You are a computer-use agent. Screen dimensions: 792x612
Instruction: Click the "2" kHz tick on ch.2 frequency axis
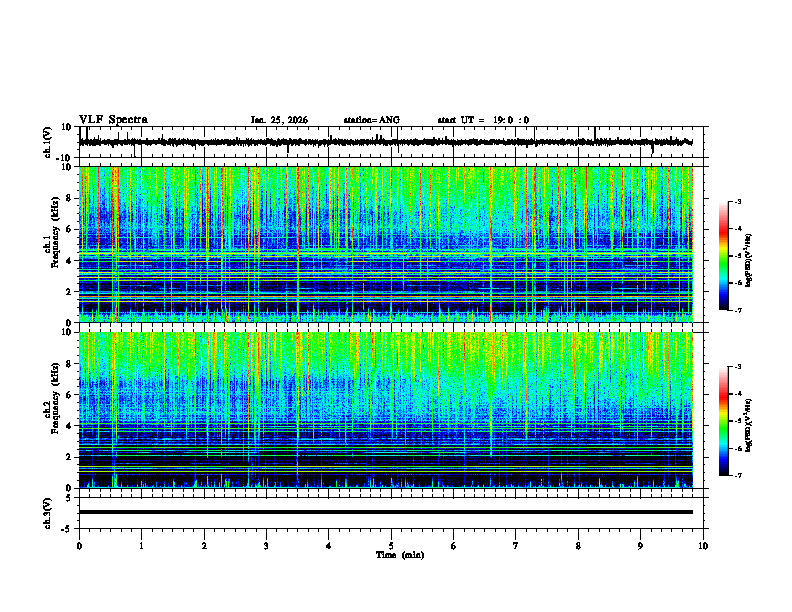click(x=69, y=457)
